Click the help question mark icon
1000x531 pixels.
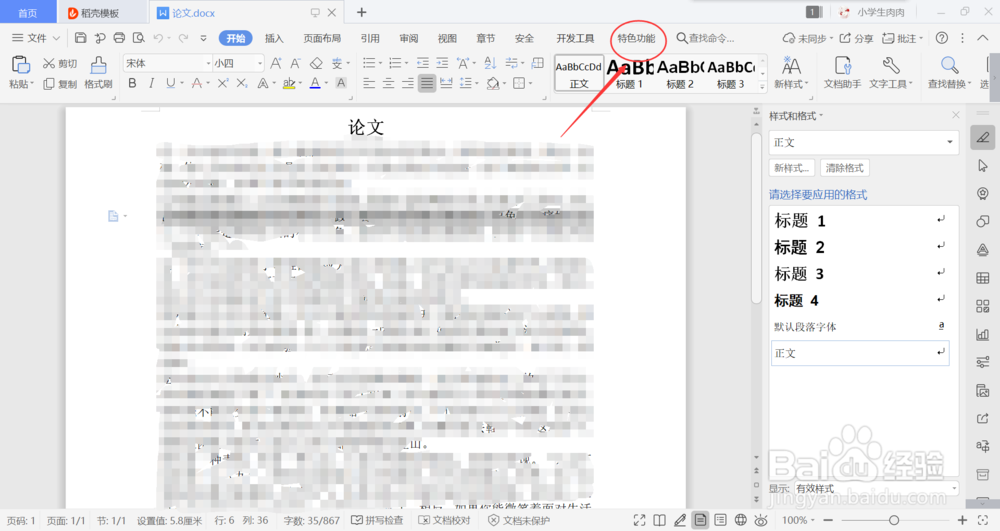(941, 38)
